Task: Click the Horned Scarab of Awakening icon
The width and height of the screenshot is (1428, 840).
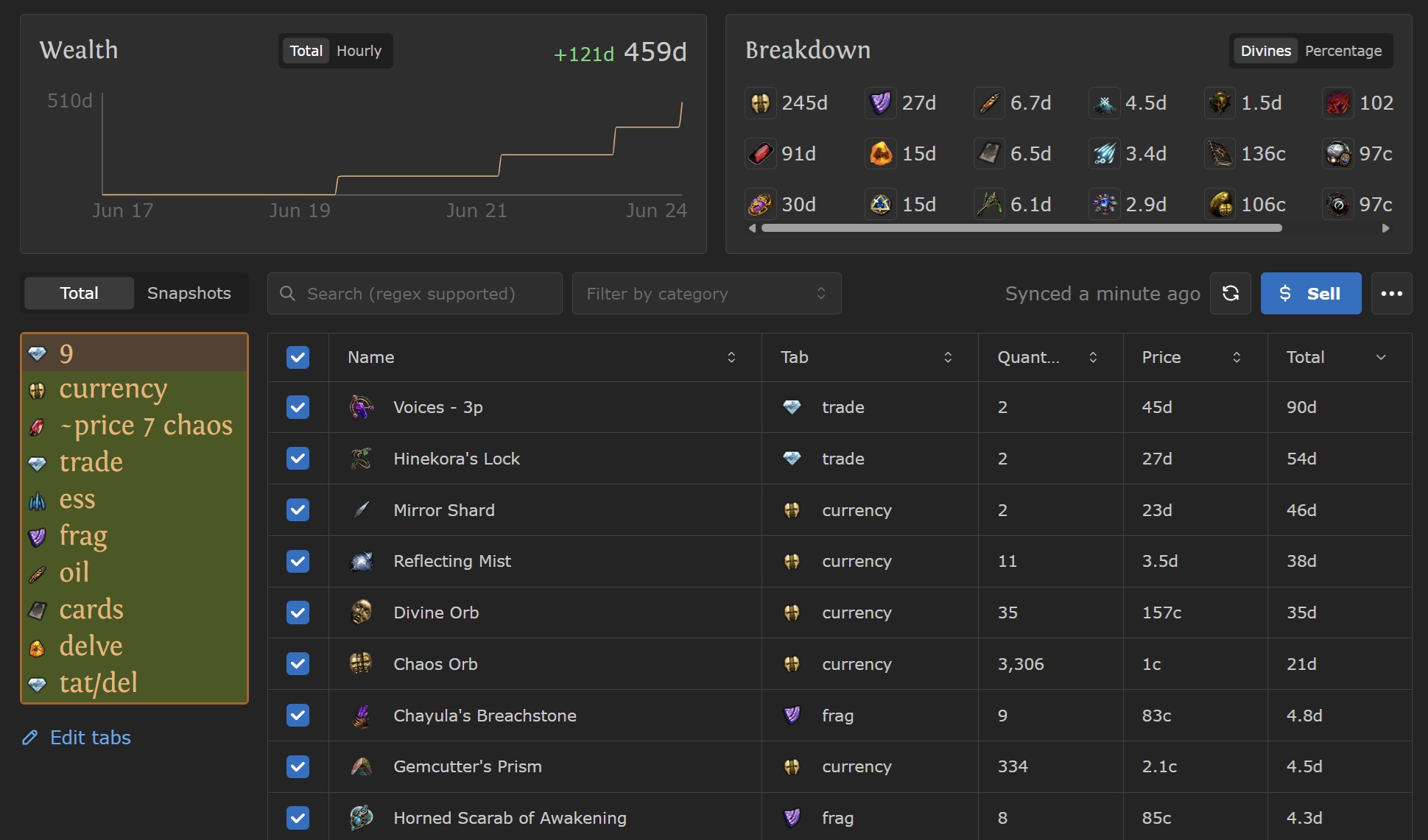Action: pos(361,818)
